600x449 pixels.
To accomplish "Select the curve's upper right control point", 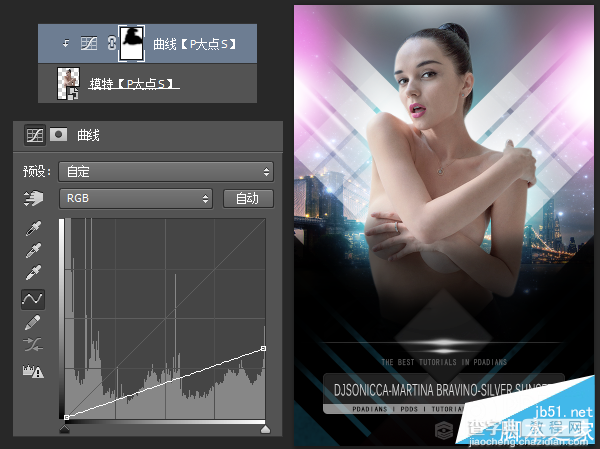I will tap(263, 348).
